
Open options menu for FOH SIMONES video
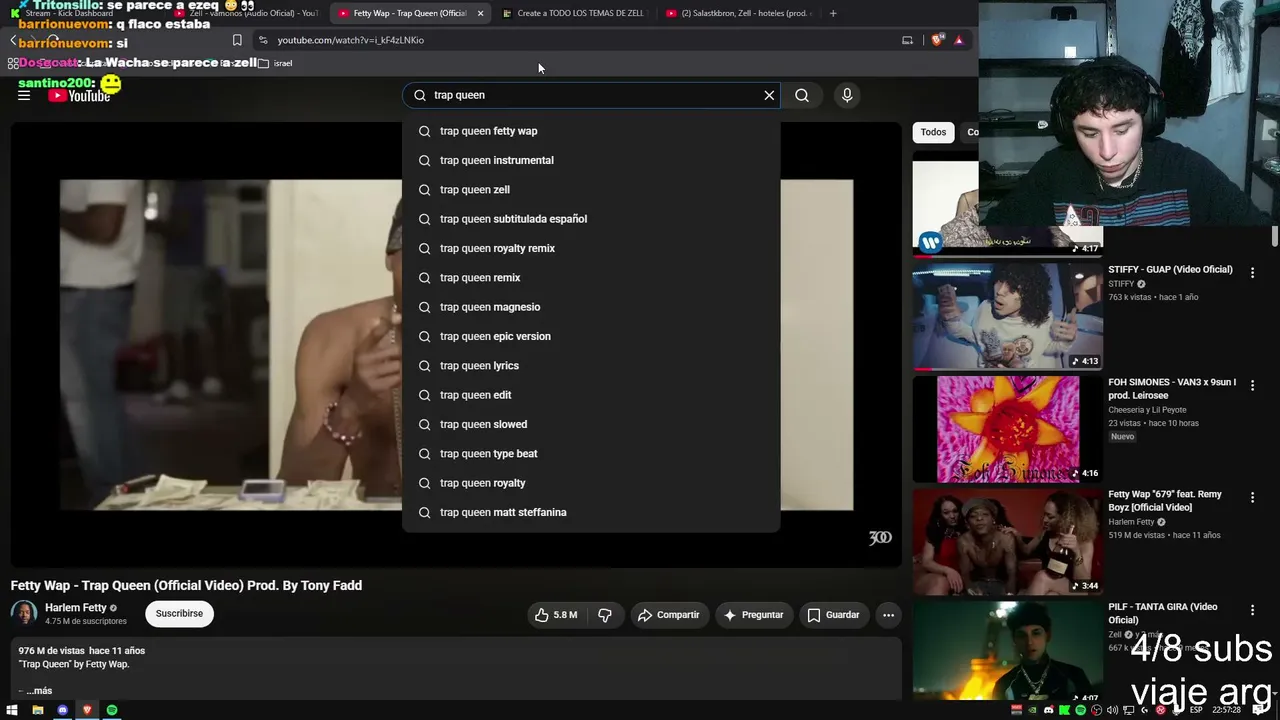(x=1252, y=386)
